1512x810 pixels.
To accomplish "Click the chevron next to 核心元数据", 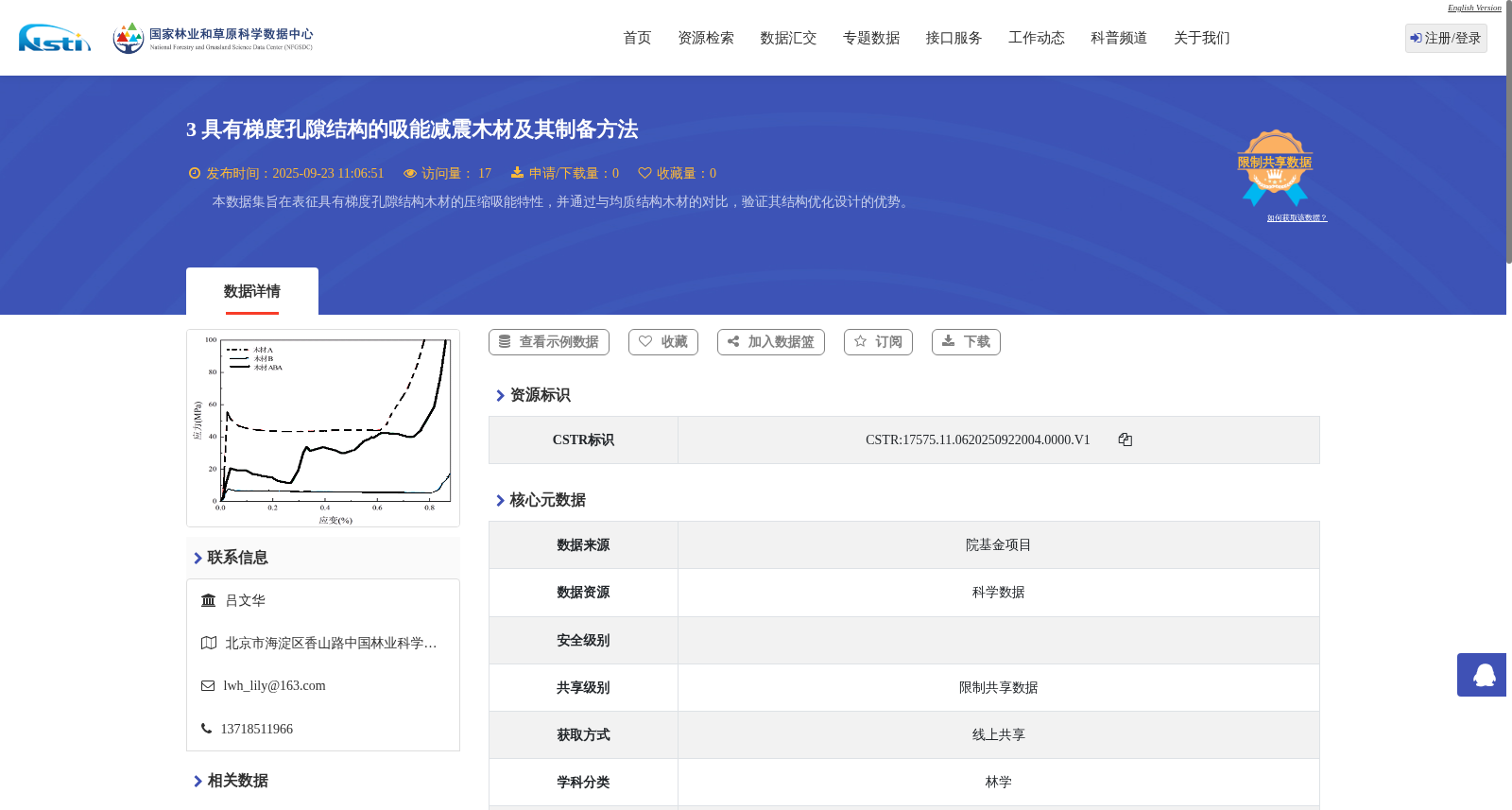I will click(x=500, y=500).
